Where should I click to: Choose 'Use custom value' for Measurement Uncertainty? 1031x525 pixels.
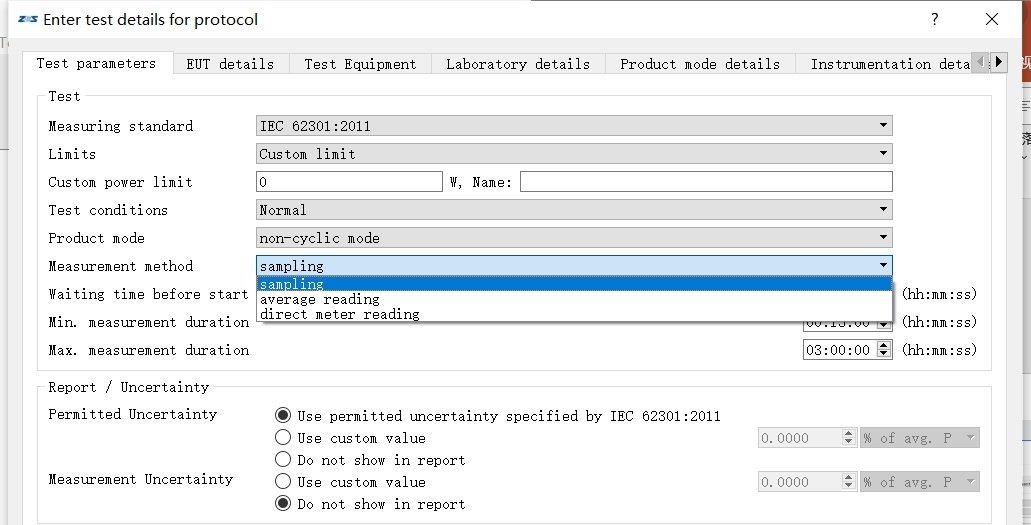[284, 482]
